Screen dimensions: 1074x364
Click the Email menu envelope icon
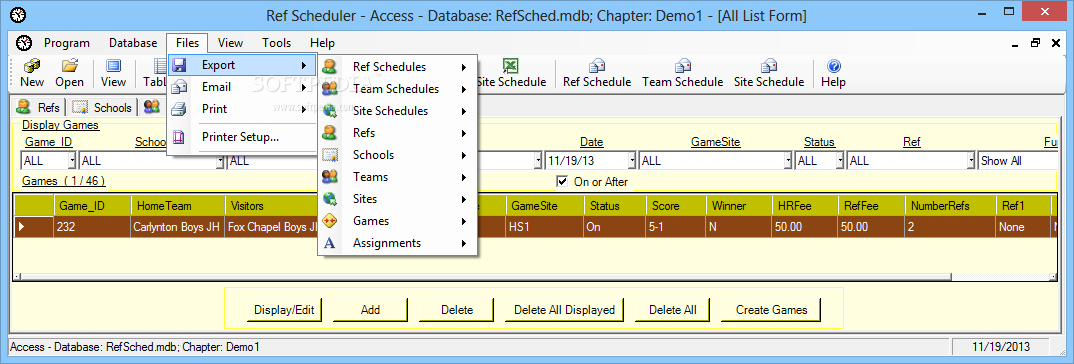point(179,88)
